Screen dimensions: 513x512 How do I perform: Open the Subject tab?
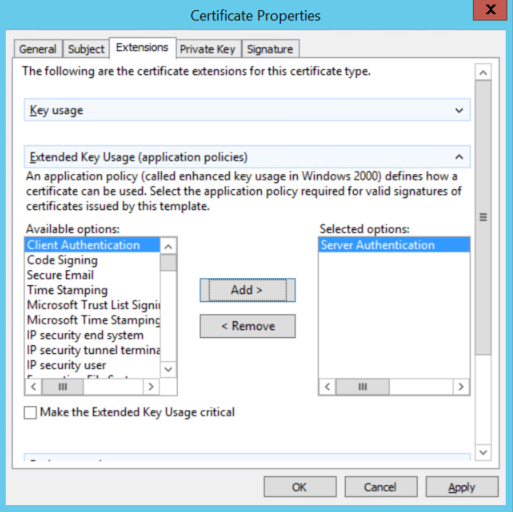[86, 49]
